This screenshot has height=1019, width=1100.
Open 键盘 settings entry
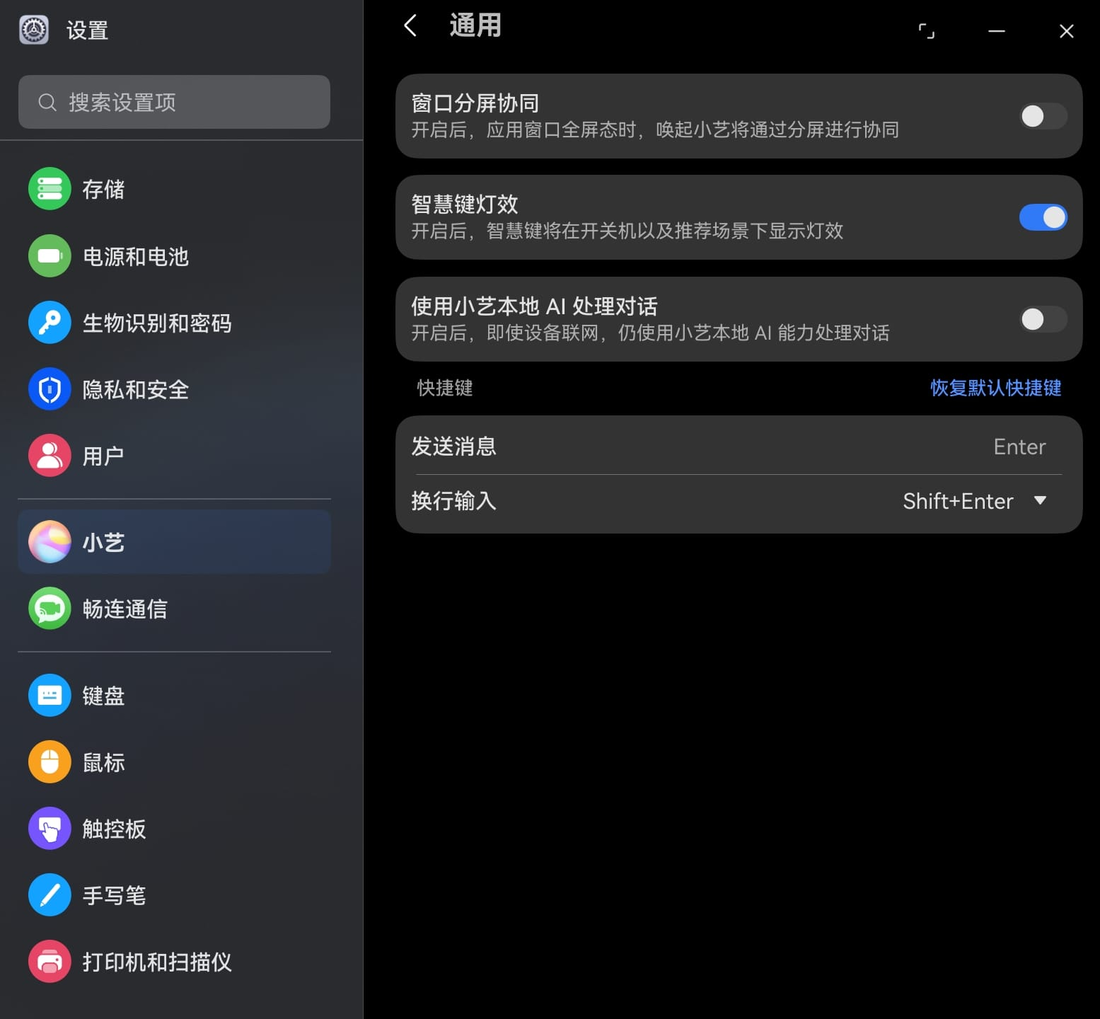point(174,695)
